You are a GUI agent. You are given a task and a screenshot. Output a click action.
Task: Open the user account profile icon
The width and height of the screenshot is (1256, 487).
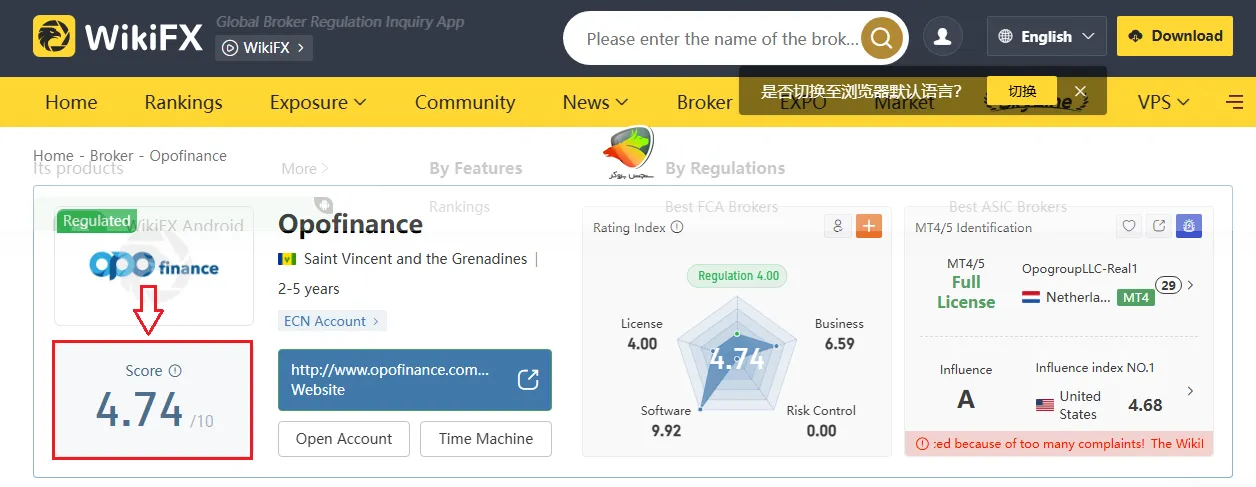point(942,37)
